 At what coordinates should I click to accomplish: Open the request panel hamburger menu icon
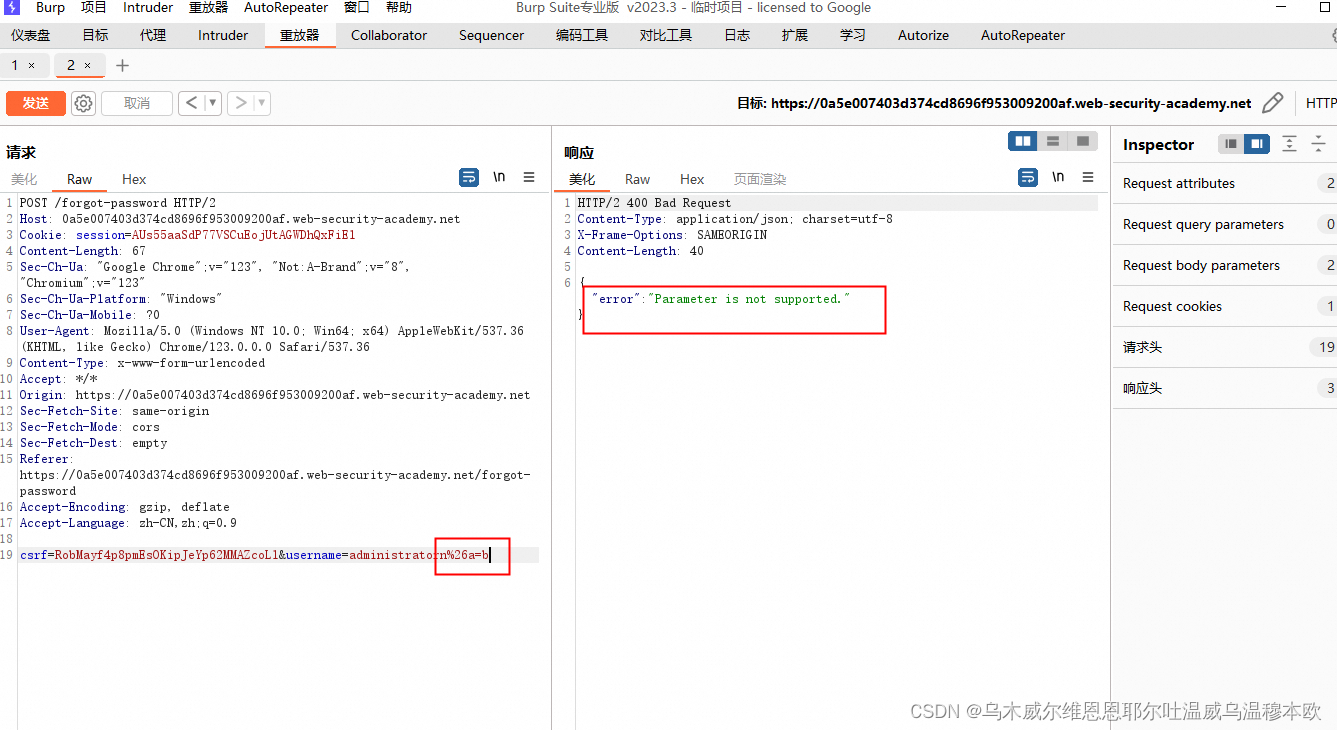529,177
